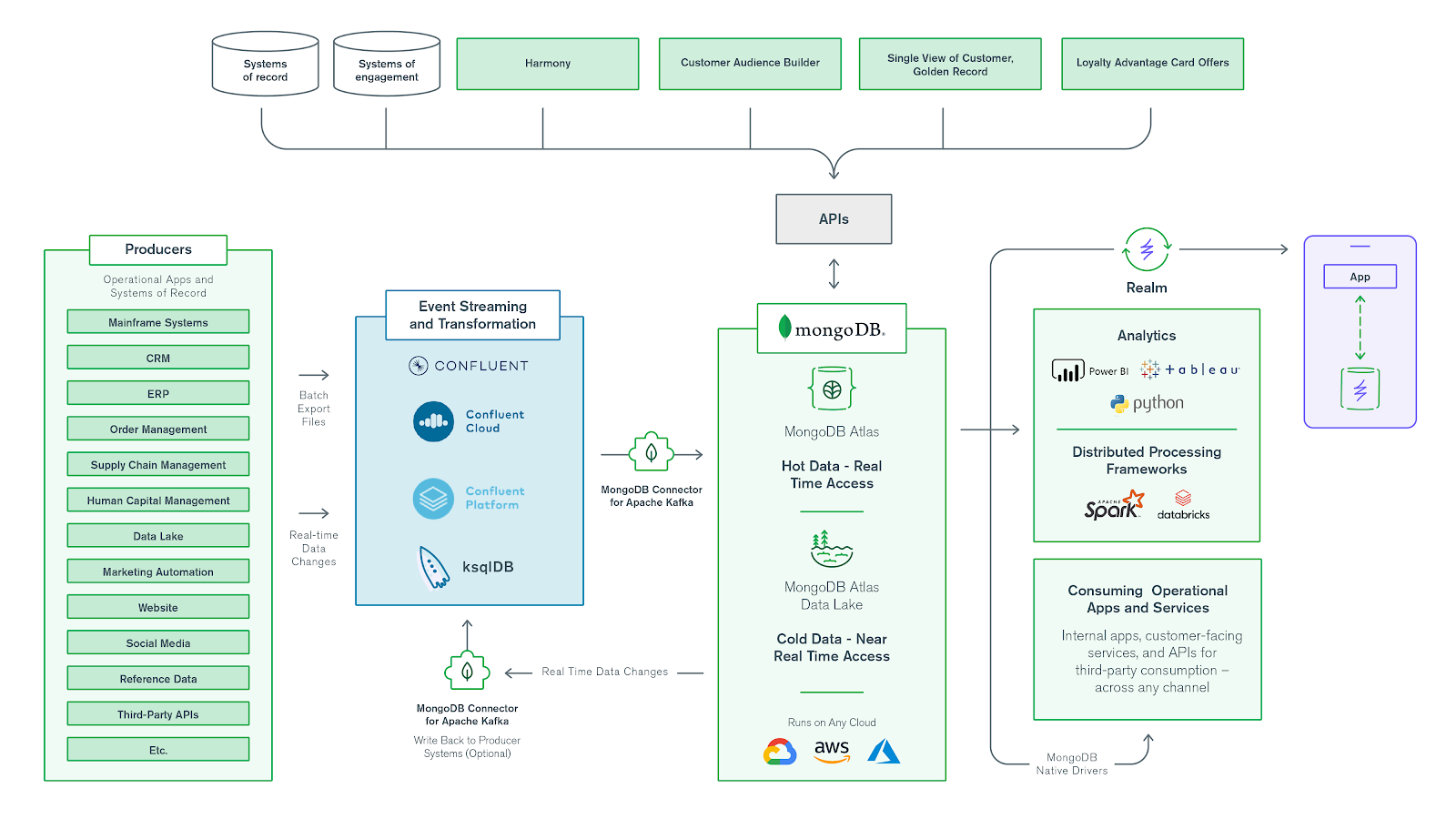1456x819 pixels.
Task: Select the Marketing Automation producer
Action: 158,571
